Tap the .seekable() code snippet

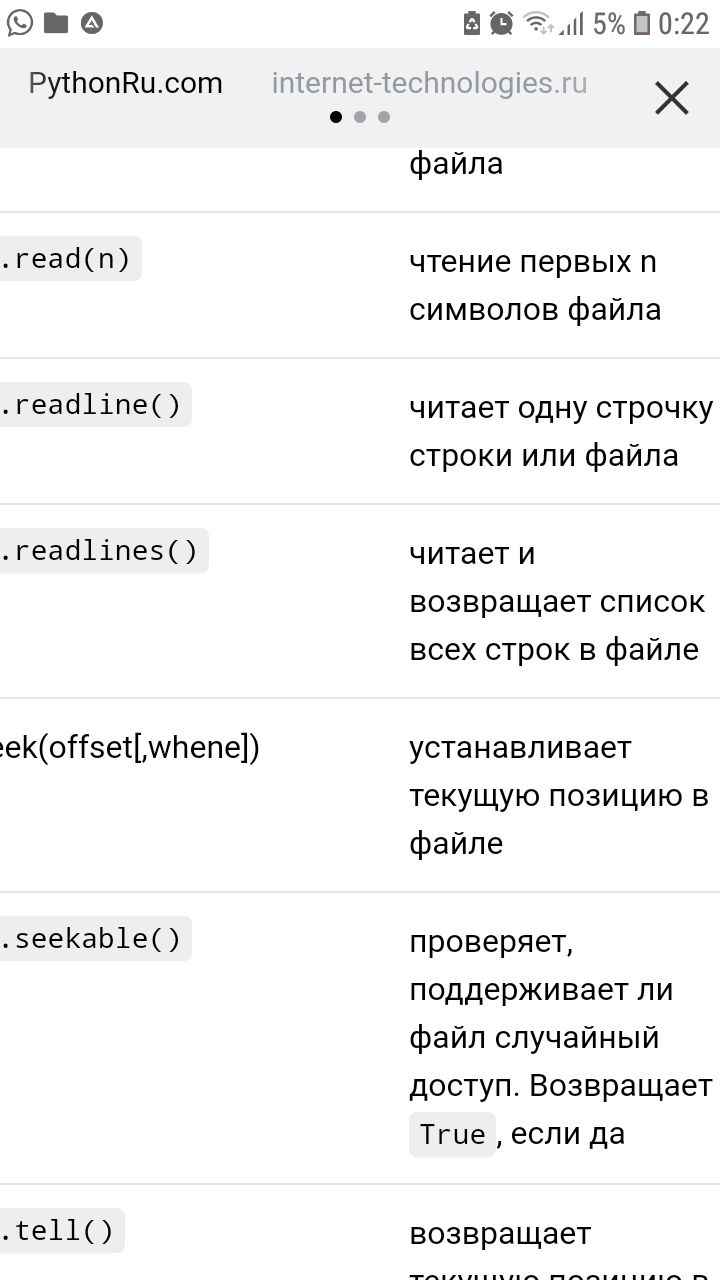point(91,939)
